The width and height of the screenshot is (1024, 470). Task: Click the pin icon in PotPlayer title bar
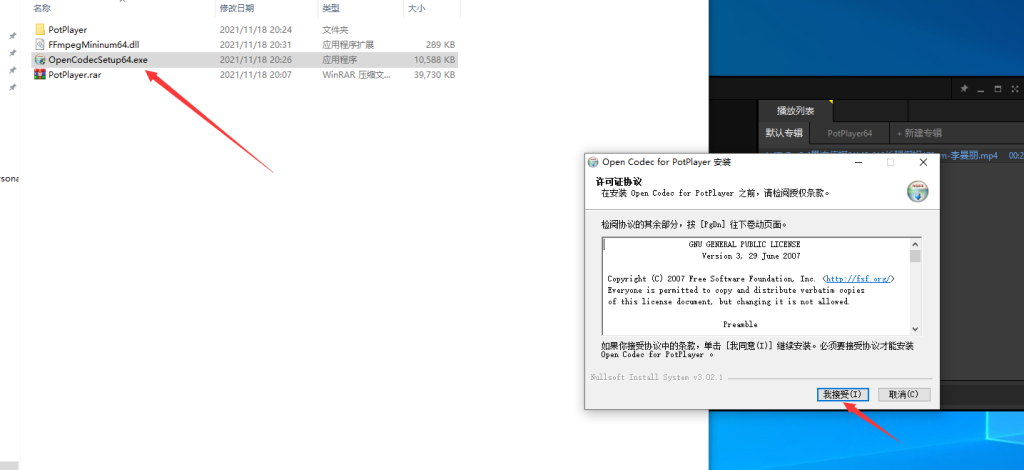pyautogui.click(x=964, y=89)
